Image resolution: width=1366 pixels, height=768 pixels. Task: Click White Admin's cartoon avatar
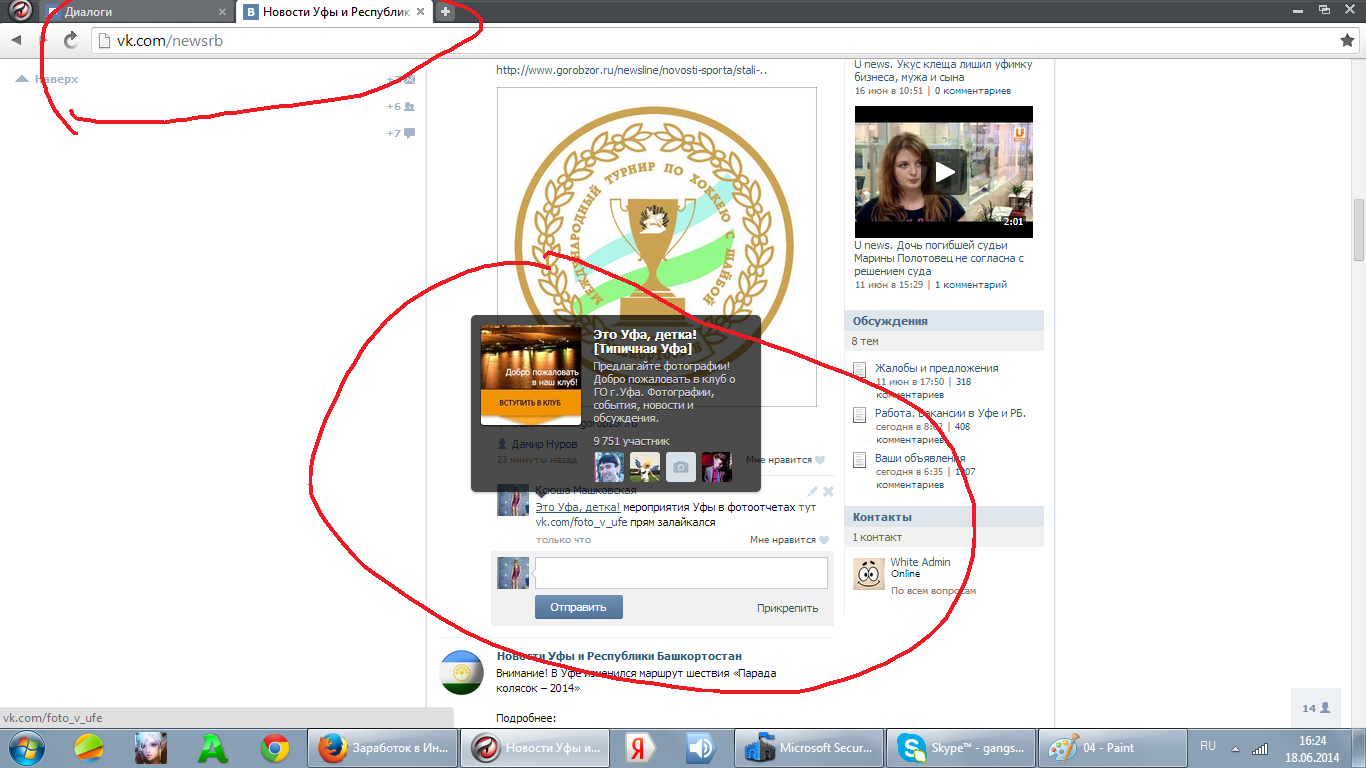(868, 574)
